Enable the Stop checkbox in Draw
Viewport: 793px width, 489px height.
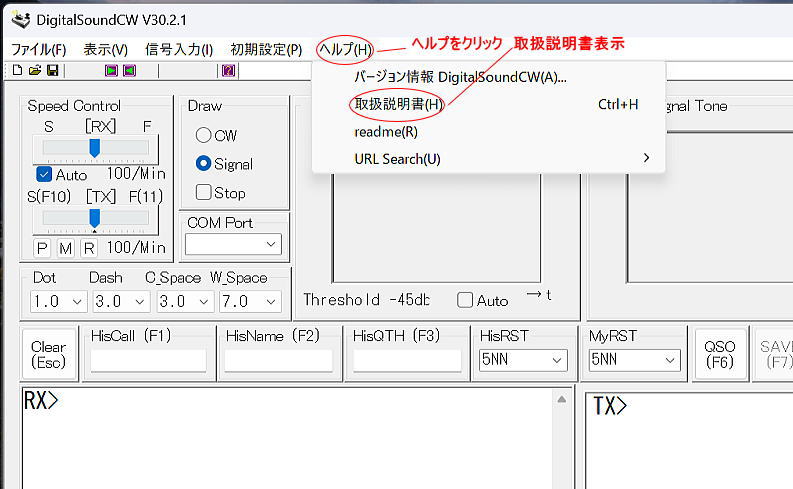click(x=203, y=192)
